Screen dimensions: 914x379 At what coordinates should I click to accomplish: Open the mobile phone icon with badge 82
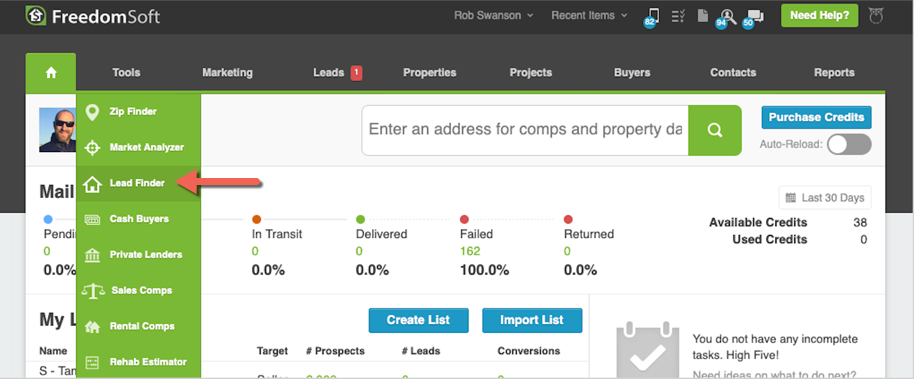(652, 17)
